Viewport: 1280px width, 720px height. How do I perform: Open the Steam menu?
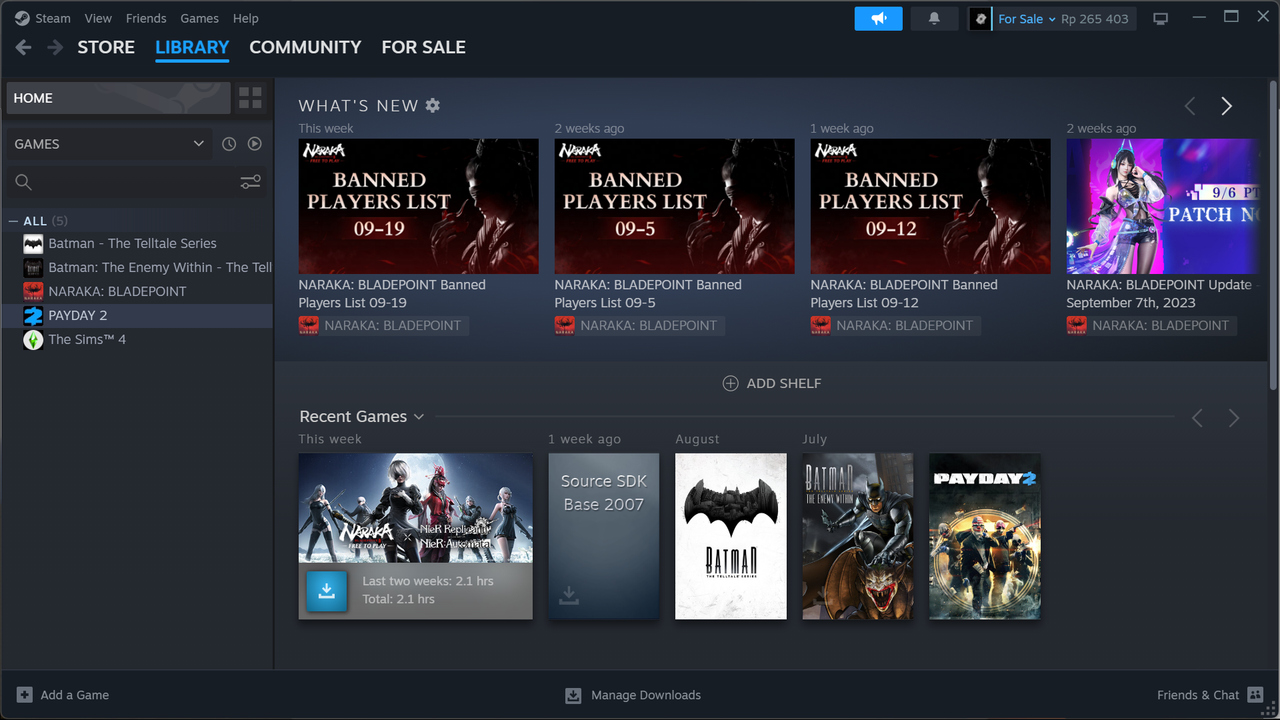point(53,18)
